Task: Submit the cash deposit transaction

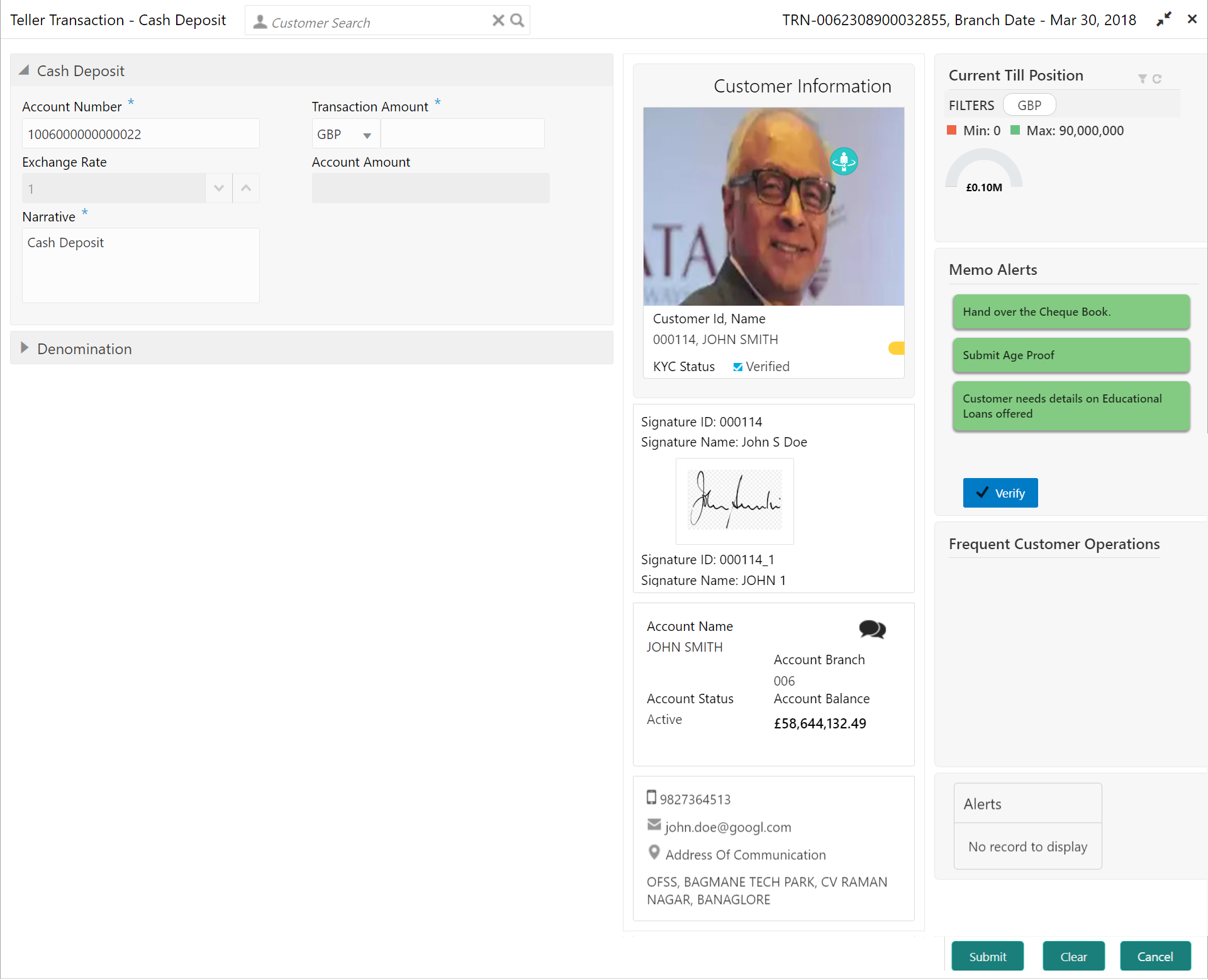Action: [x=987, y=956]
